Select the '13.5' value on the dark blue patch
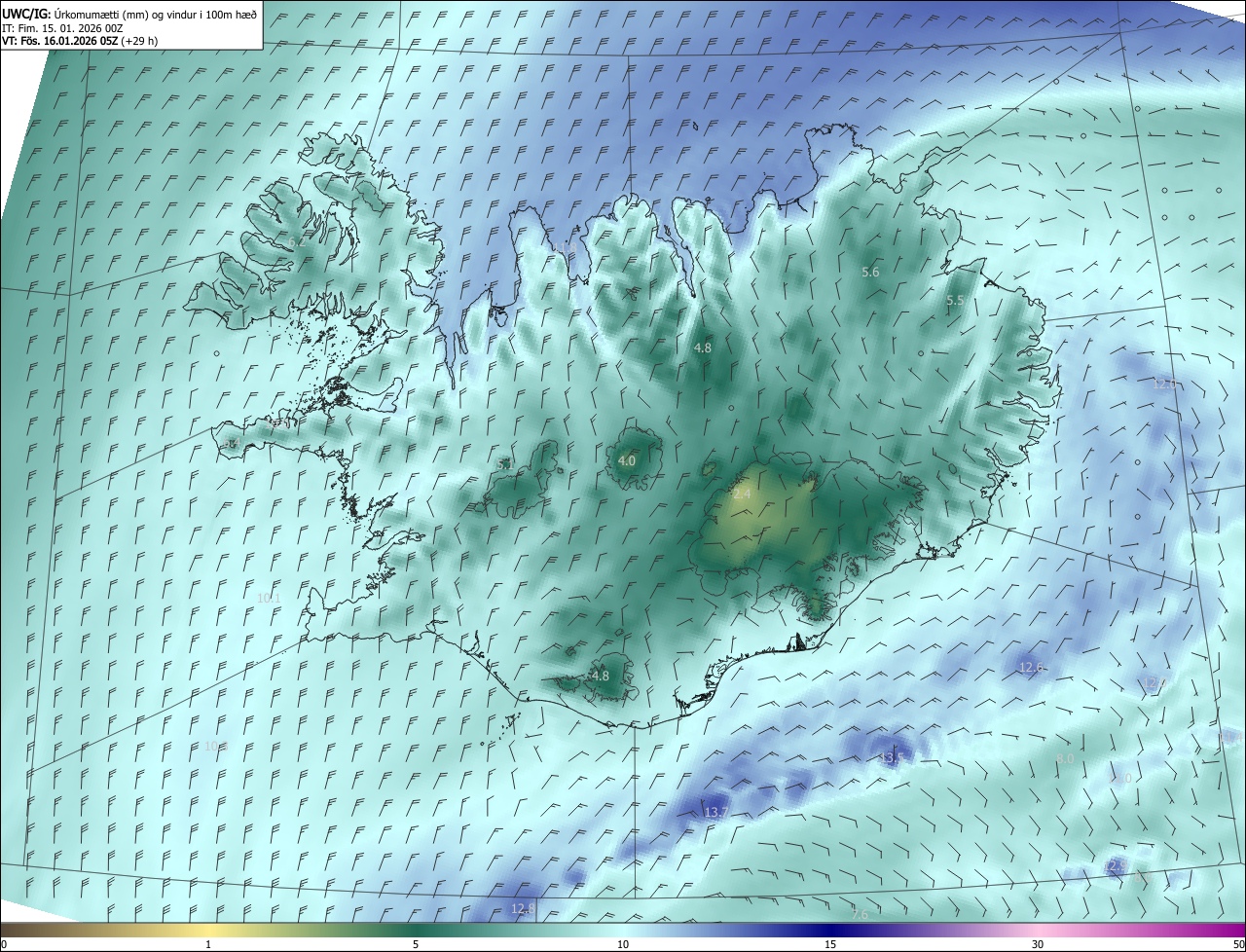This screenshot has width=1246, height=952. 891,757
